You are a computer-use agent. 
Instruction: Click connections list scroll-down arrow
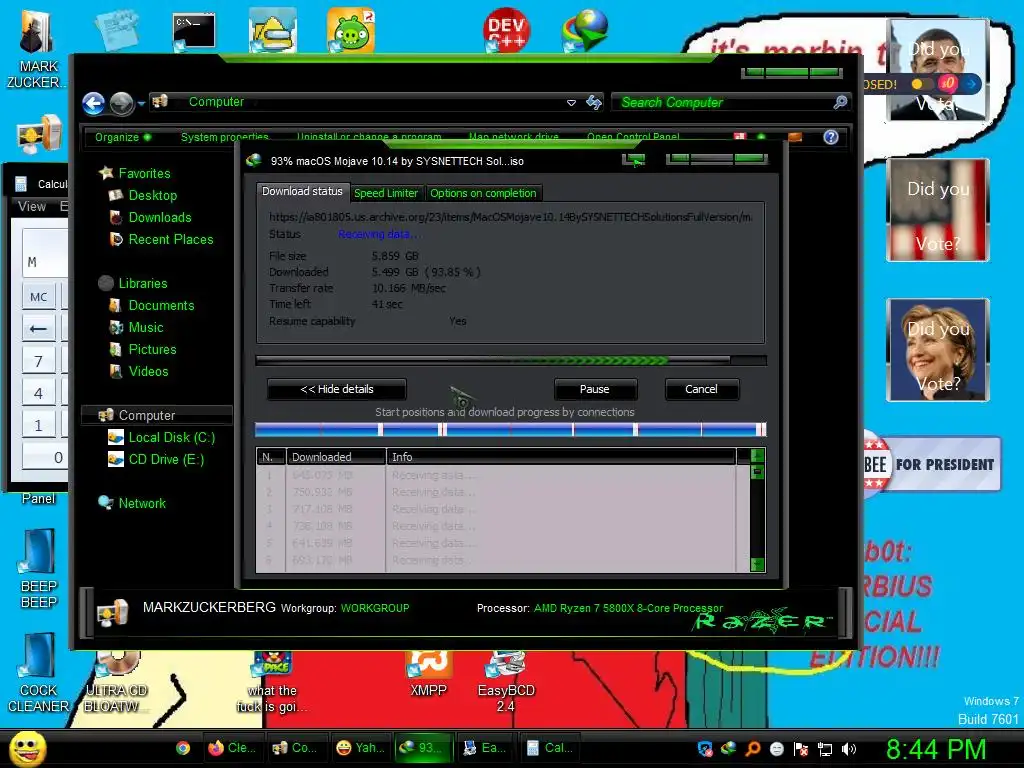point(758,564)
